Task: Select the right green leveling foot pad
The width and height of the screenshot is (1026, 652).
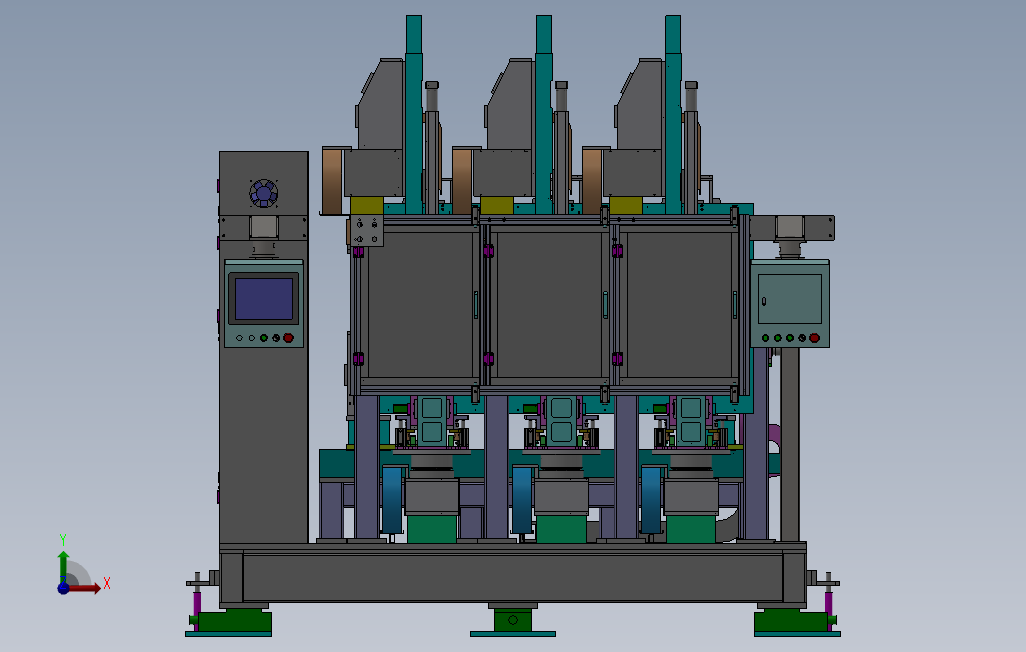Action: [x=792, y=621]
